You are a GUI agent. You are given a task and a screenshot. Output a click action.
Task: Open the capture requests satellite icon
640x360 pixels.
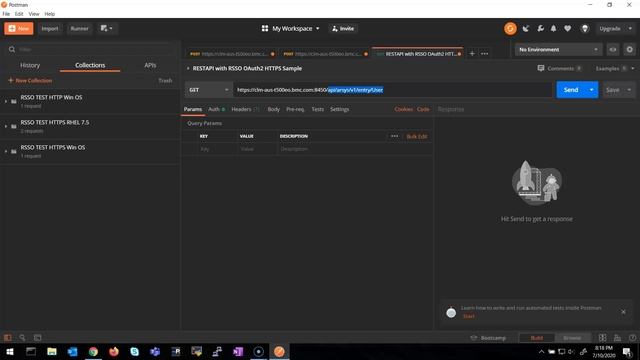click(x=526, y=29)
